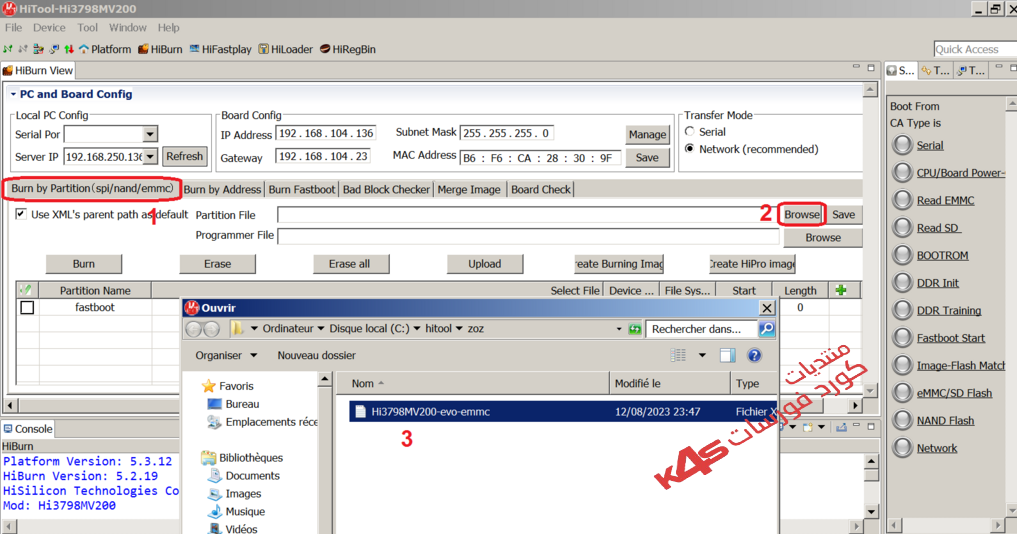This screenshot has width=1017, height=534.
Task: Switch to Burn Fastboot tab
Action: 302,189
